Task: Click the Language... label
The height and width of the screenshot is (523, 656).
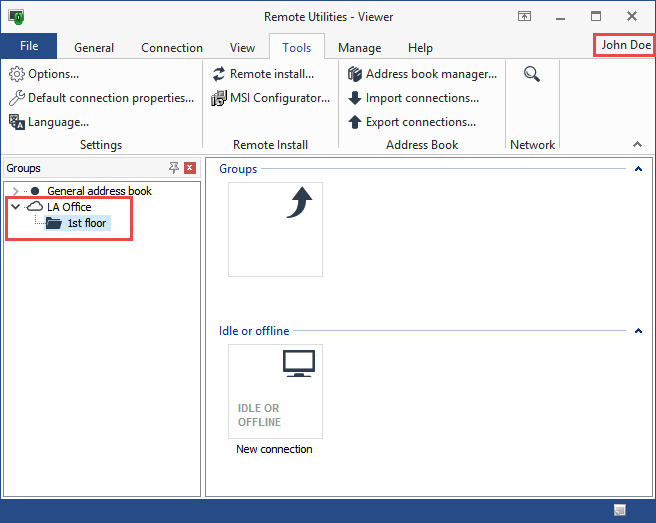Action: (x=58, y=122)
